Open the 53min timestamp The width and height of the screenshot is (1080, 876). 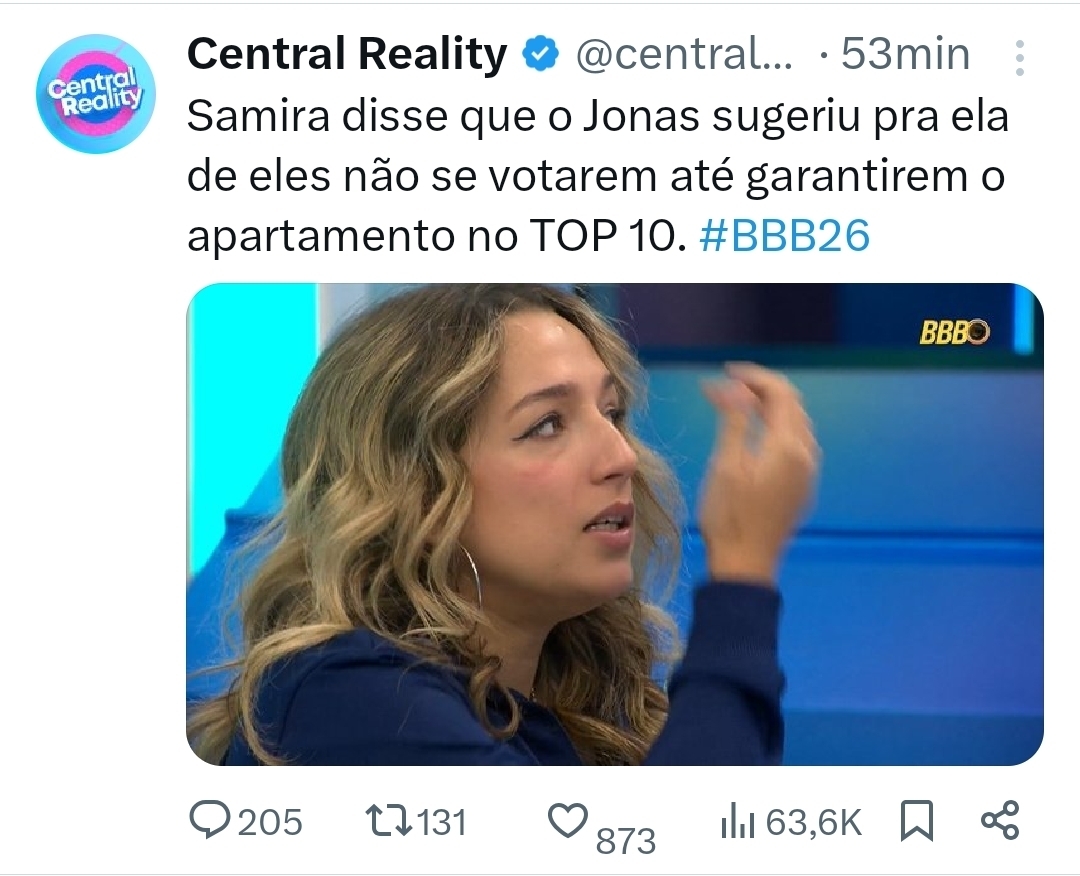click(x=905, y=54)
